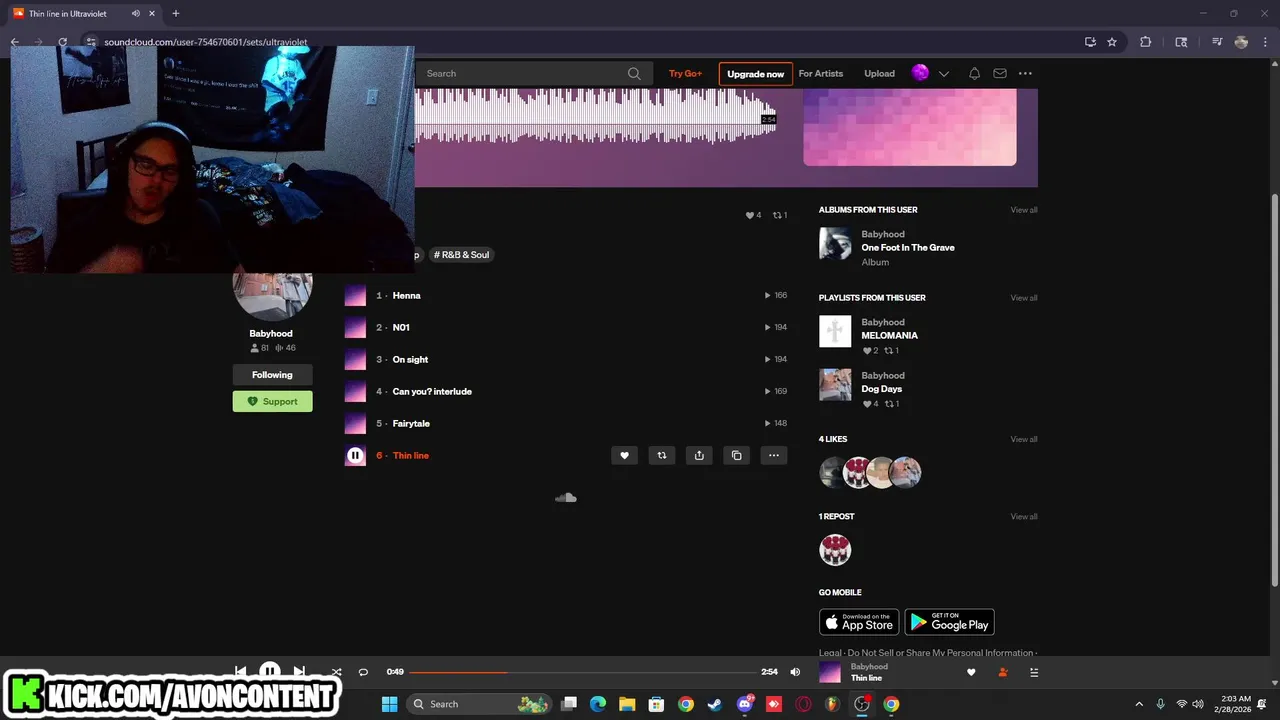This screenshot has height=720, width=1280.
Task: Toggle repeat in the bottom player
Action: (363, 672)
